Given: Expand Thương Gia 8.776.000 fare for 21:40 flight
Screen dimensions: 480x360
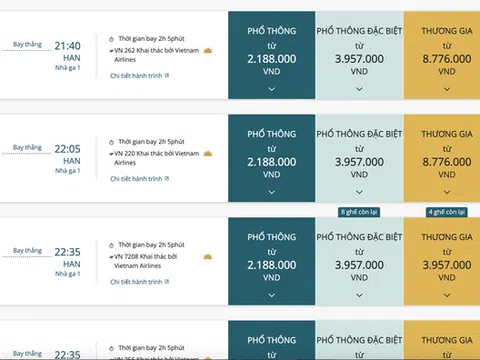Looking at the screenshot, I should pyautogui.click(x=447, y=89).
